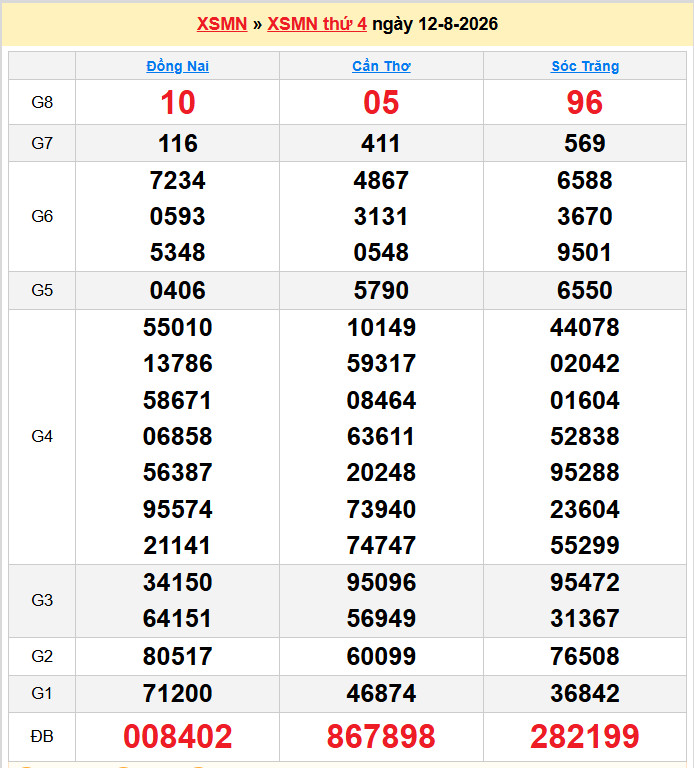Viewport: 694px width, 768px height.
Task: Click the G8 row label
Action: coord(42,102)
